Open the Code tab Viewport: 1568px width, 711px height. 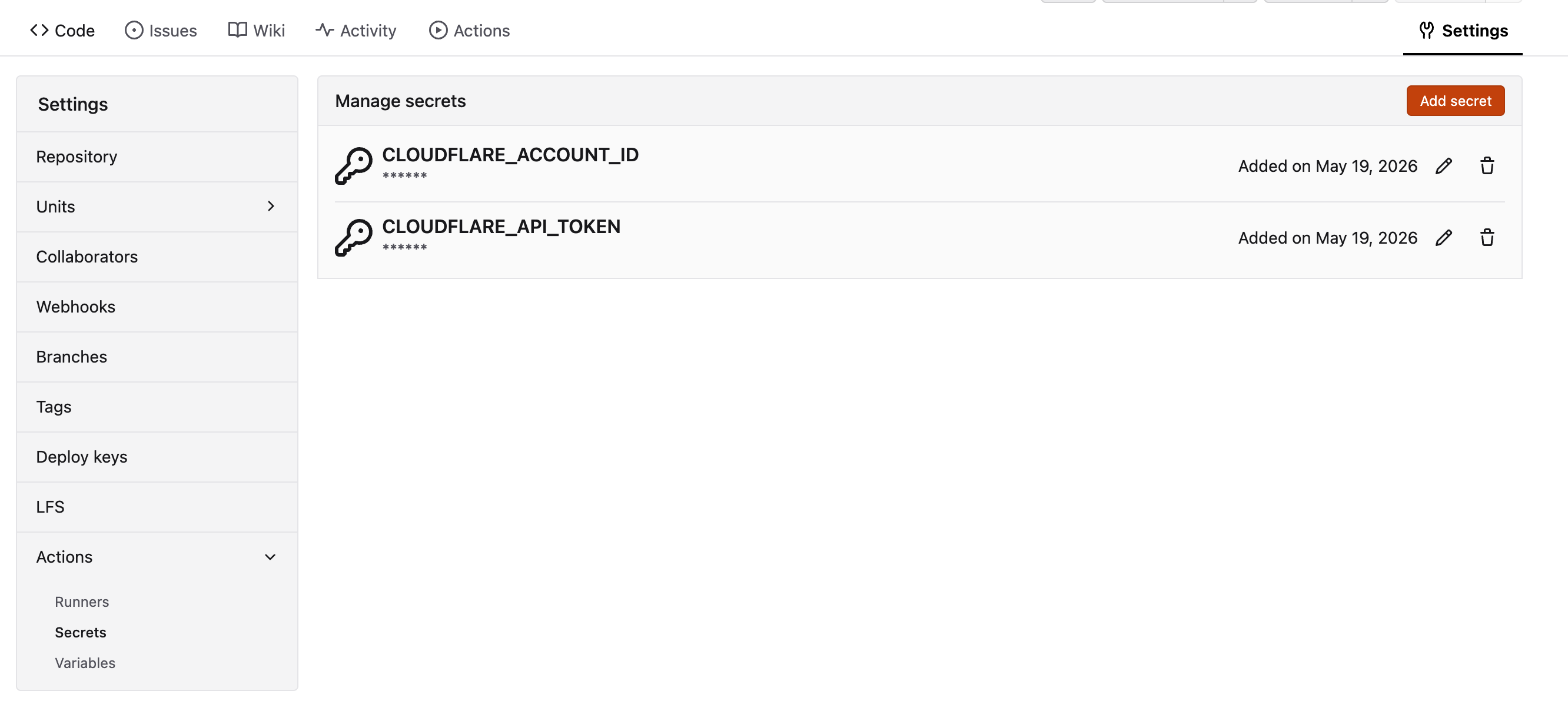click(62, 31)
